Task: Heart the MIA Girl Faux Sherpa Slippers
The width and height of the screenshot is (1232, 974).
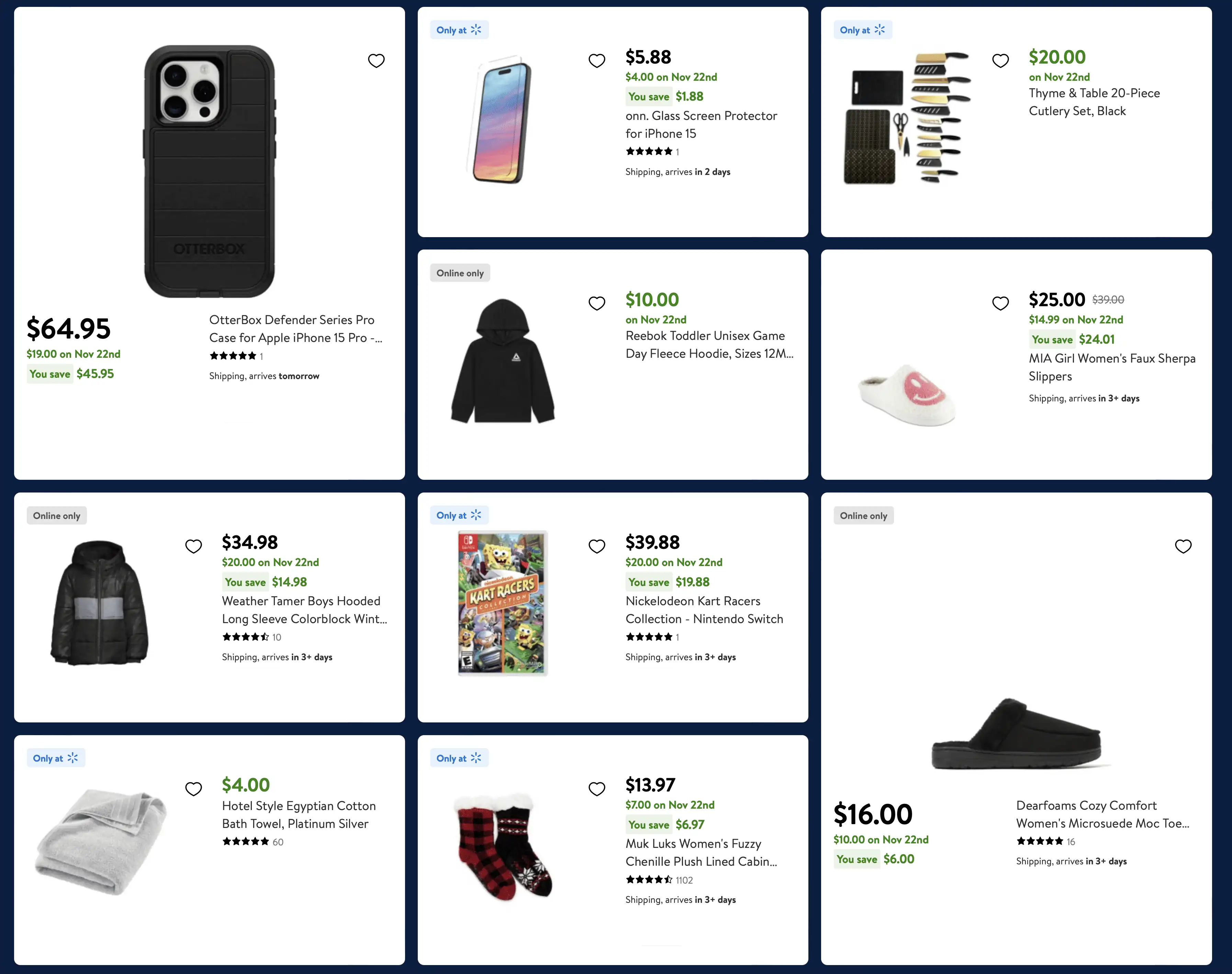Action: pos(1000,303)
